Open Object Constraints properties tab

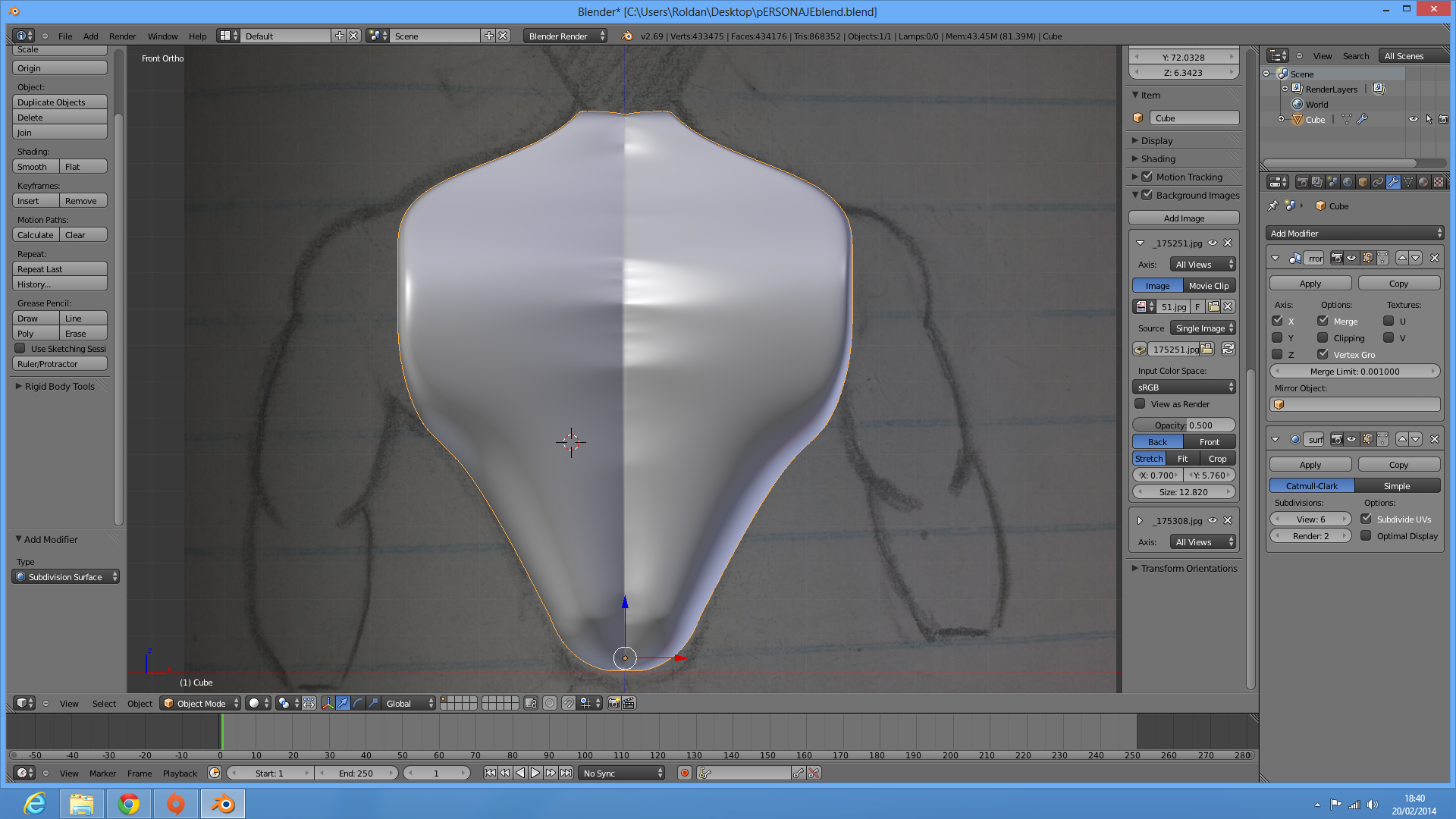[1378, 182]
